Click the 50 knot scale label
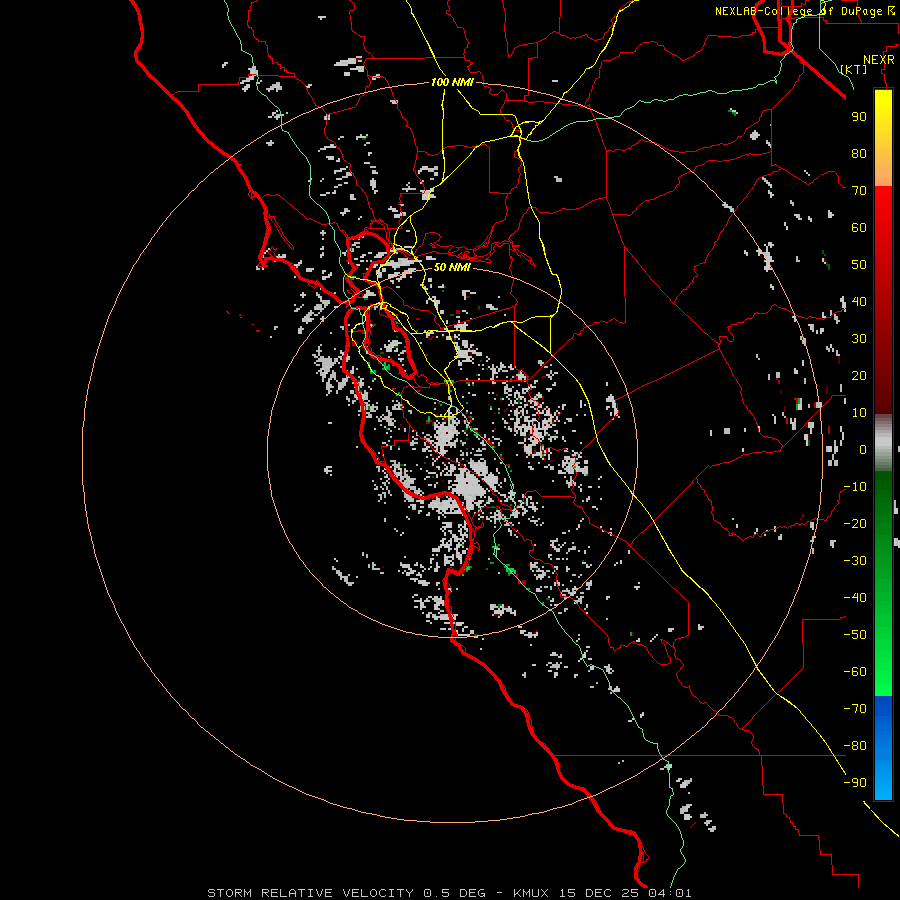The width and height of the screenshot is (900, 900). click(859, 265)
